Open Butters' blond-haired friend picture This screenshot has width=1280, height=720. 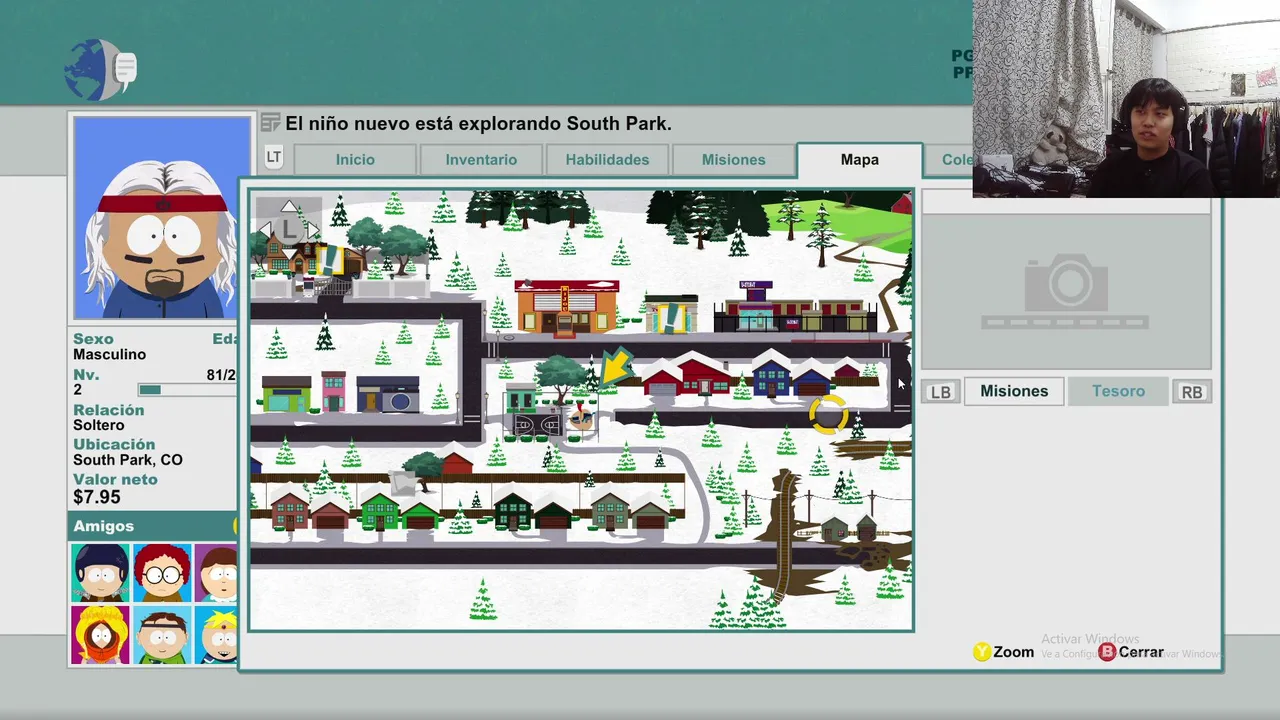[216, 635]
